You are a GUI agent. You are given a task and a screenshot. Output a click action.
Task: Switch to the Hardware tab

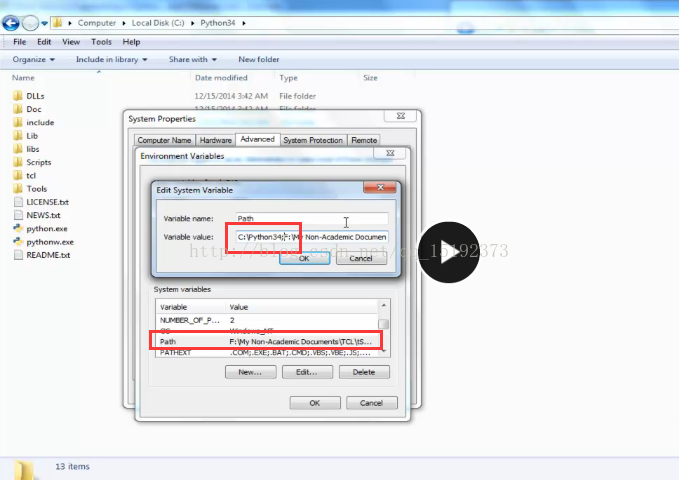215,140
